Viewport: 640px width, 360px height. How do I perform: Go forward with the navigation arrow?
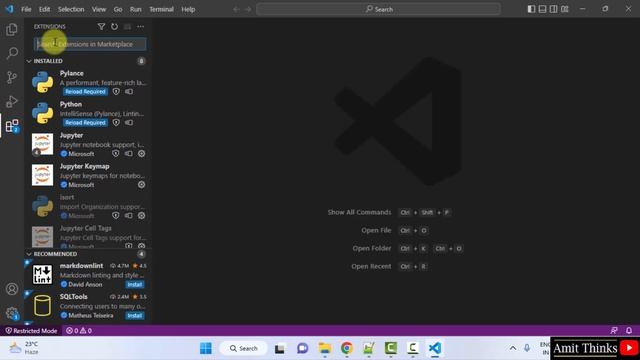(x=248, y=9)
